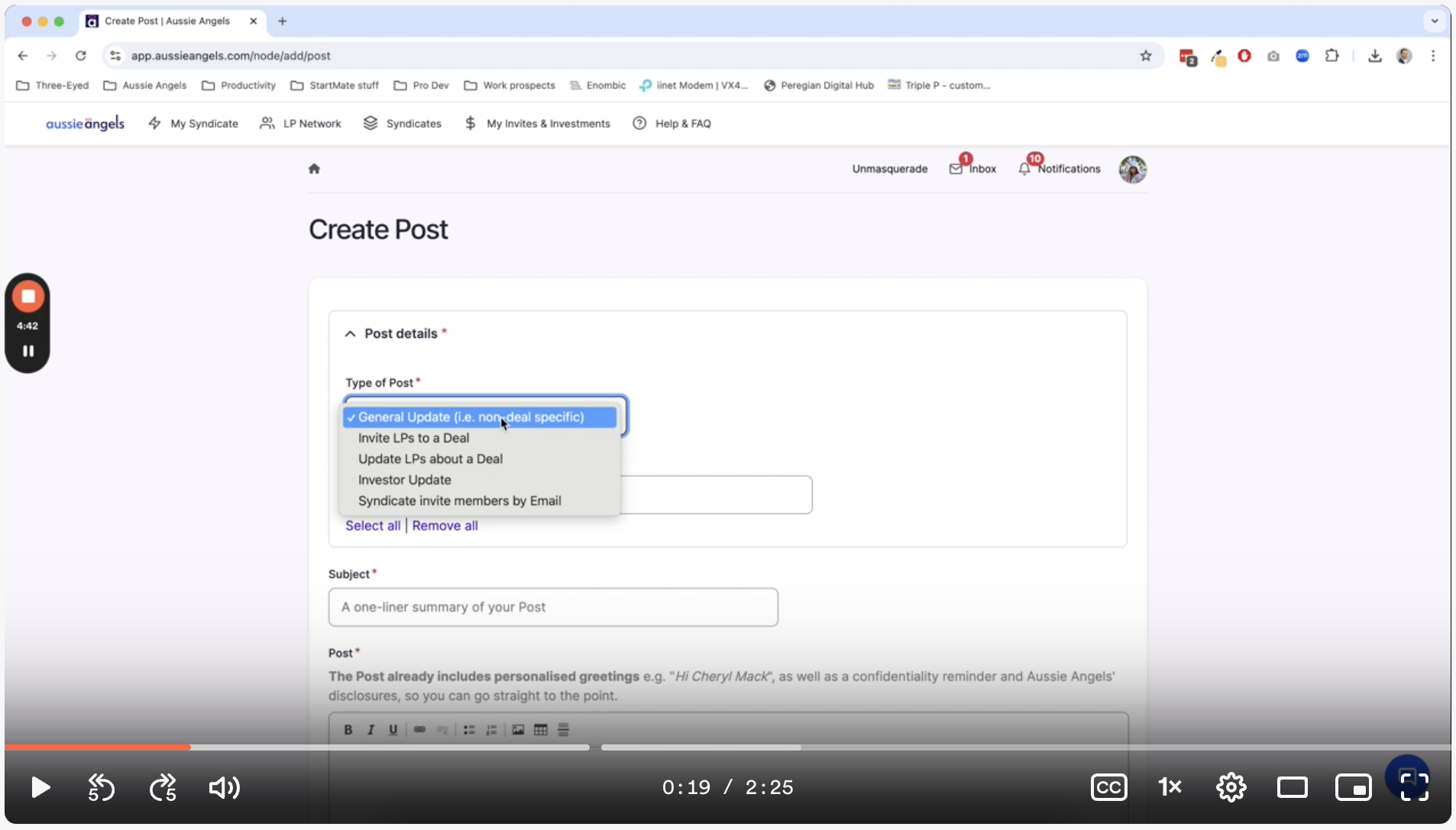Bookmark this page with star icon

tap(1145, 56)
